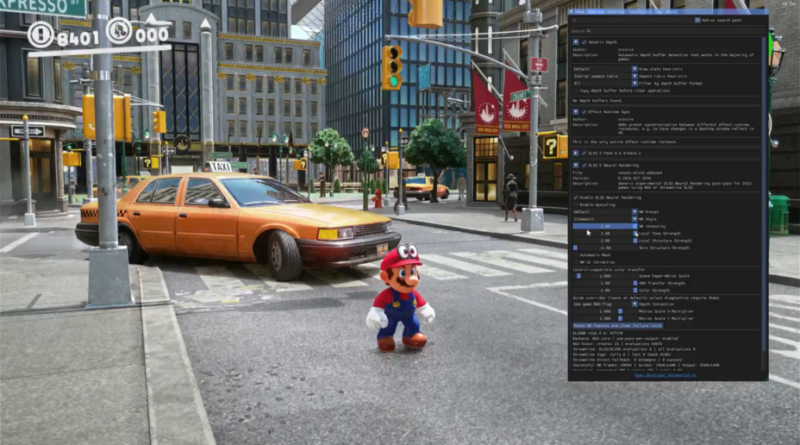800x445 pixels.
Task: Click the add-ons panel vertical scrollbar
Action: 764,194
